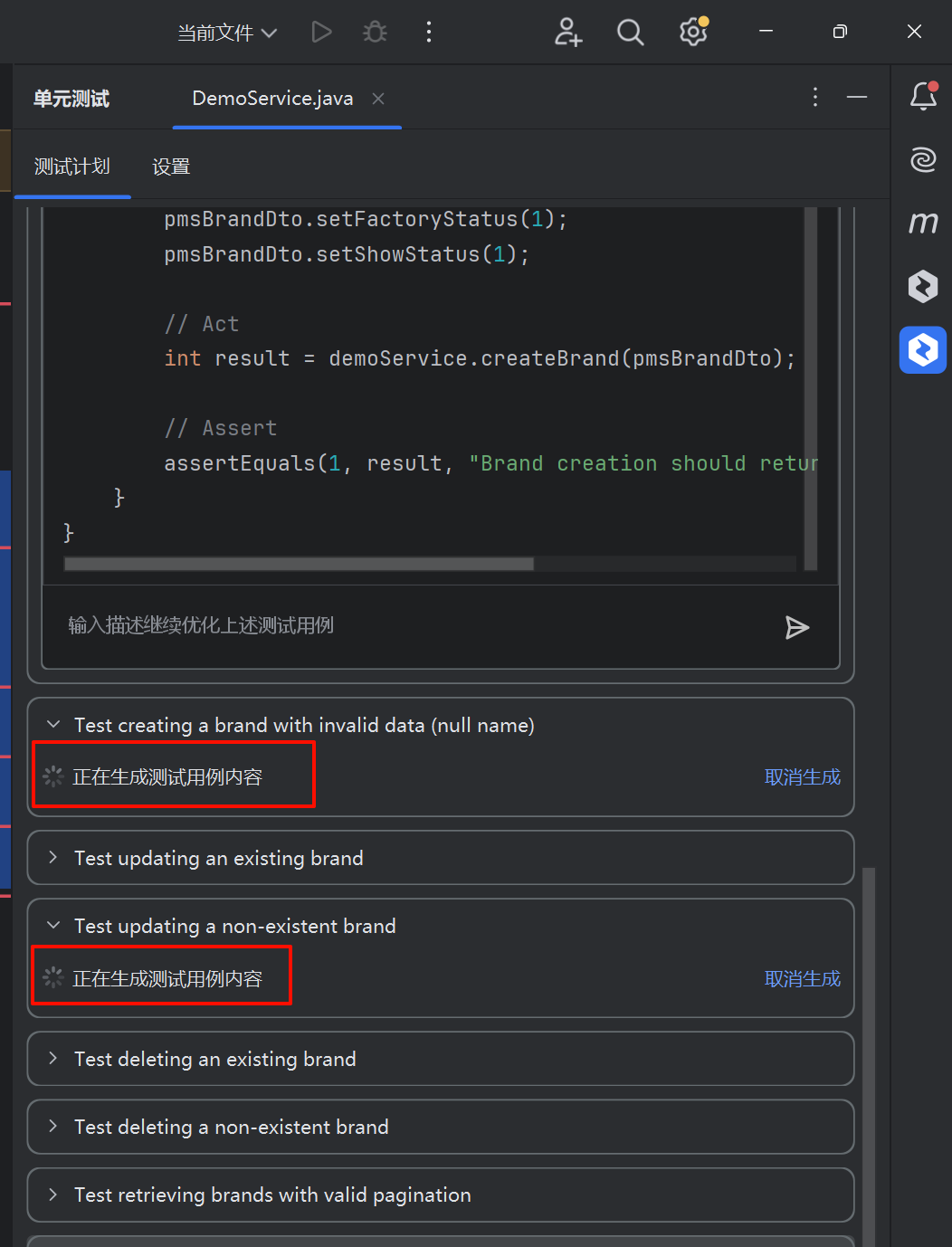Click the setFactoryStatus(1) code line
Image resolution: width=952 pixels, height=1247 pixels.
(x=366, y=219)
